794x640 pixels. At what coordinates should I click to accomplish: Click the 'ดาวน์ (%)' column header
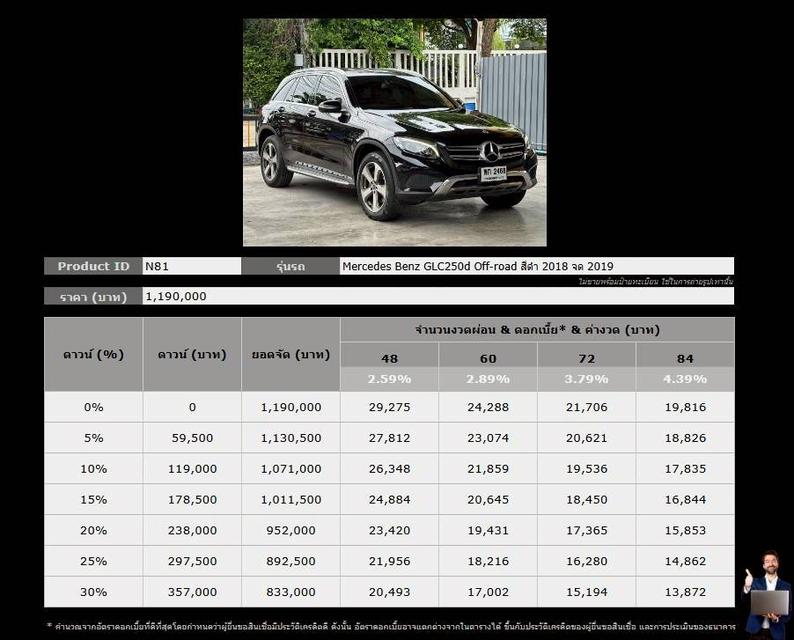[93, 354]
